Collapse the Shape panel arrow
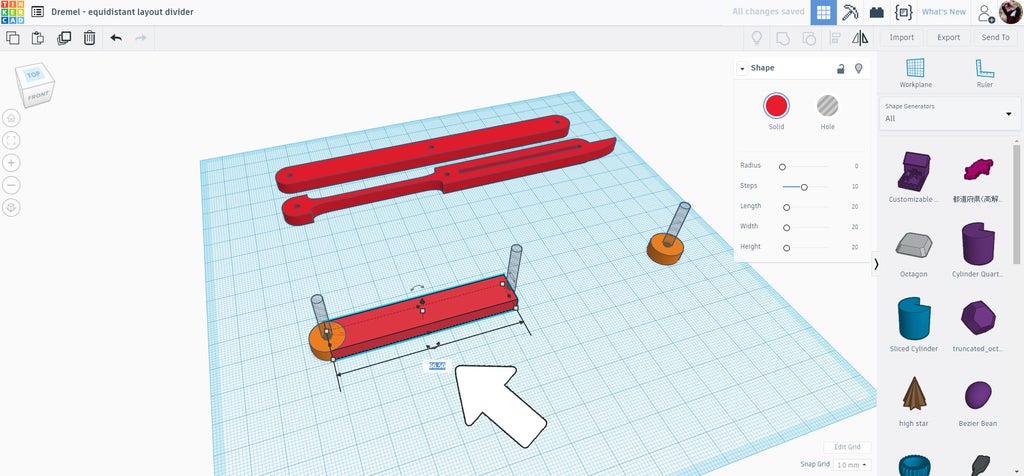Image resolution: width=1024 pixels, height=476 pixels. (x=743, y=69)
